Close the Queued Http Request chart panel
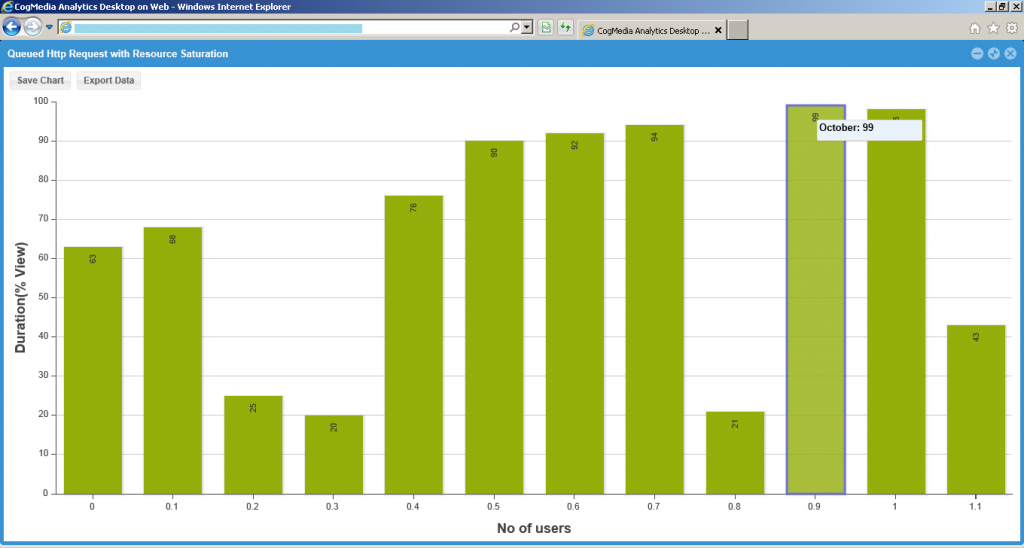This screenshot has height=548, width=1024. click(x=1011, y=53)
